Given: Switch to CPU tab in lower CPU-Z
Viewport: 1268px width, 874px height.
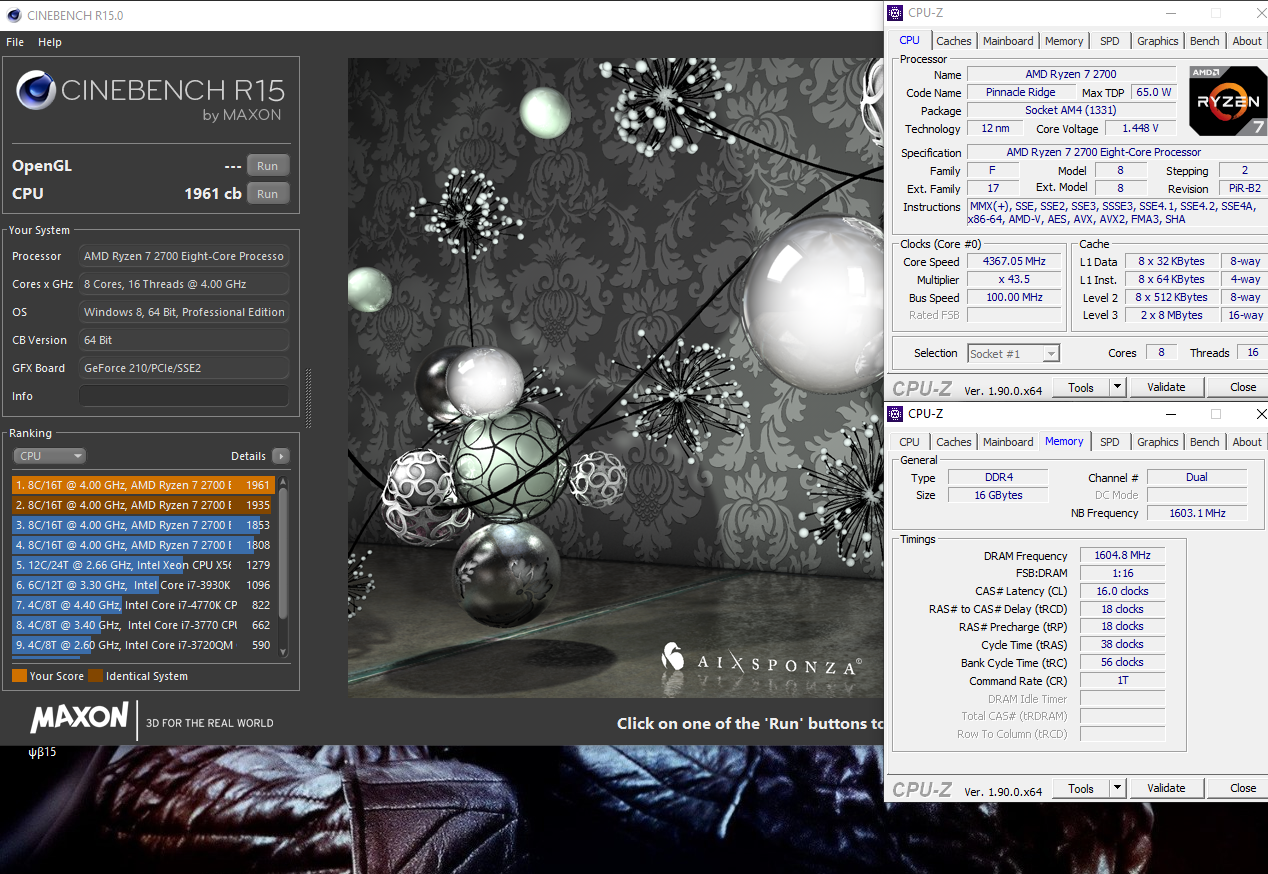Looking at the screenshot, I should (x=909, y=442).
